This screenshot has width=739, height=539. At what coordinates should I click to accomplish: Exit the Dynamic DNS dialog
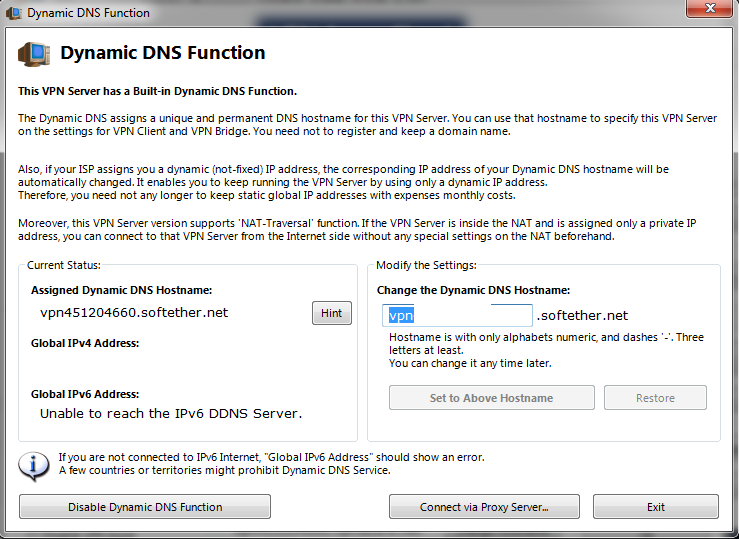click(x=656, y=506)
